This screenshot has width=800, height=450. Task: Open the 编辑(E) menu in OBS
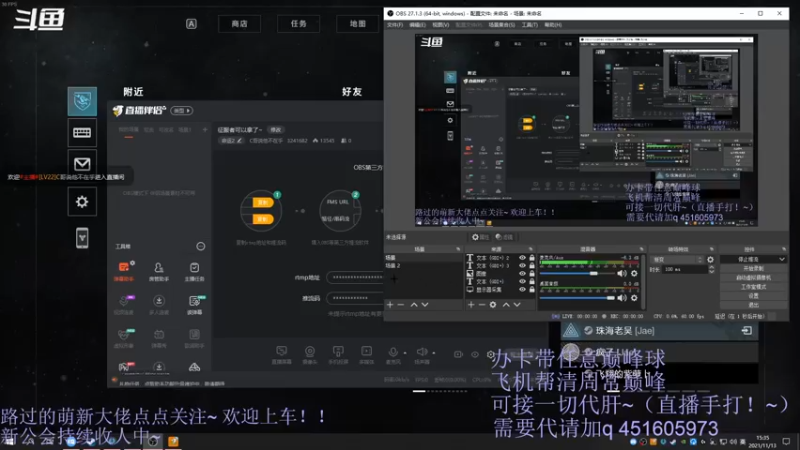pyautogui.click(x=417, y=24)
